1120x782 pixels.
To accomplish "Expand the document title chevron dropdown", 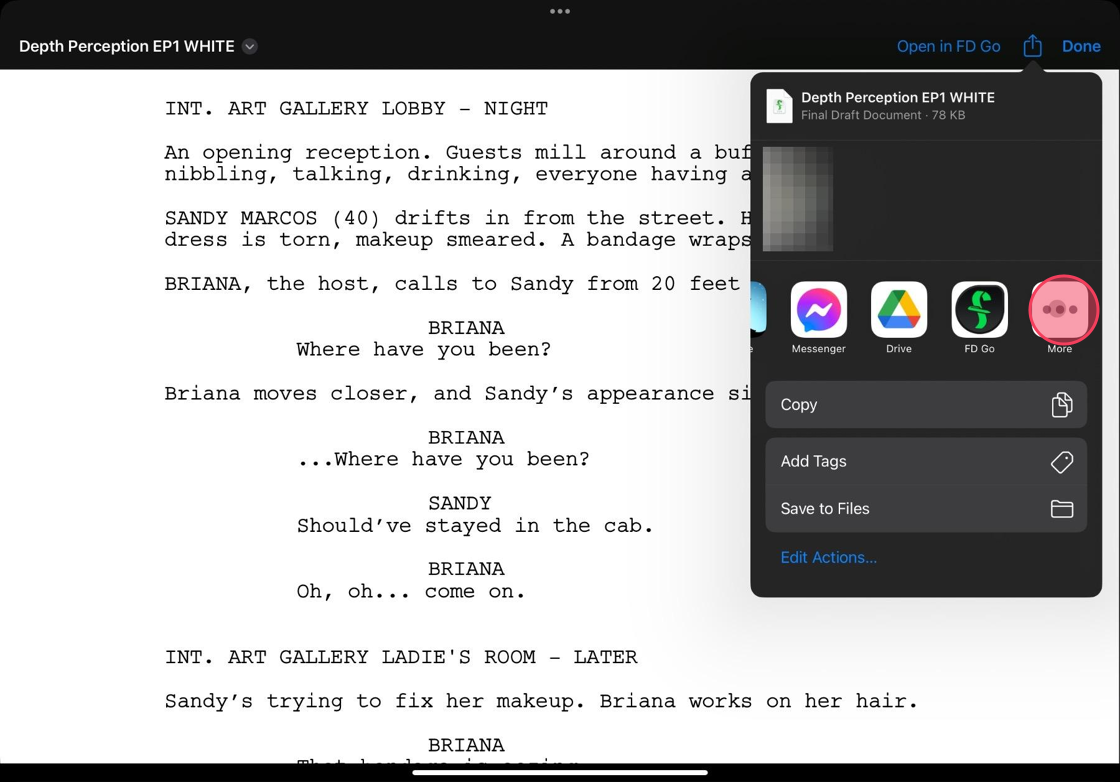I will coord(249,46).
